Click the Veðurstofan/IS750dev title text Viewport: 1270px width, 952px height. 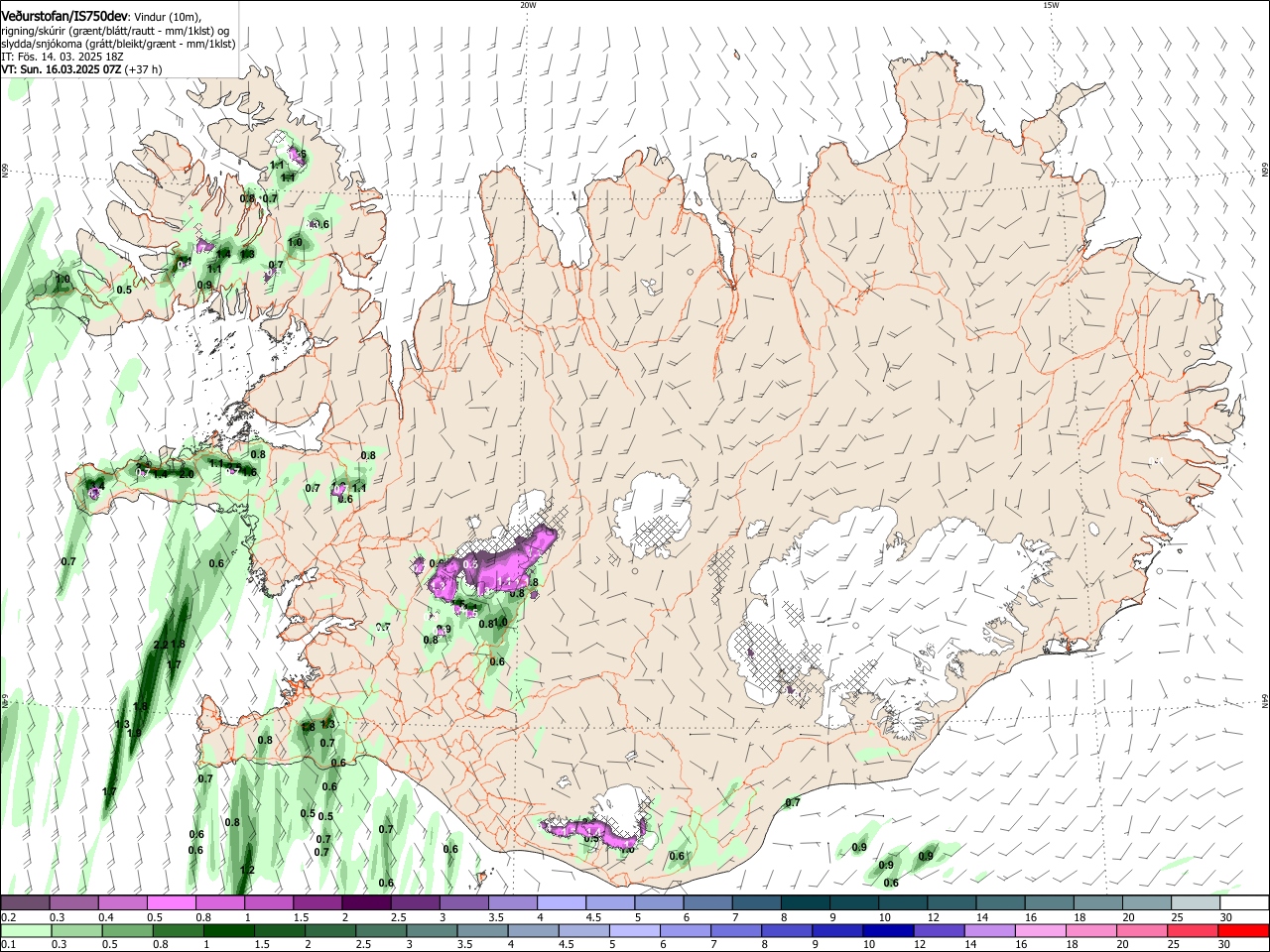64,18
